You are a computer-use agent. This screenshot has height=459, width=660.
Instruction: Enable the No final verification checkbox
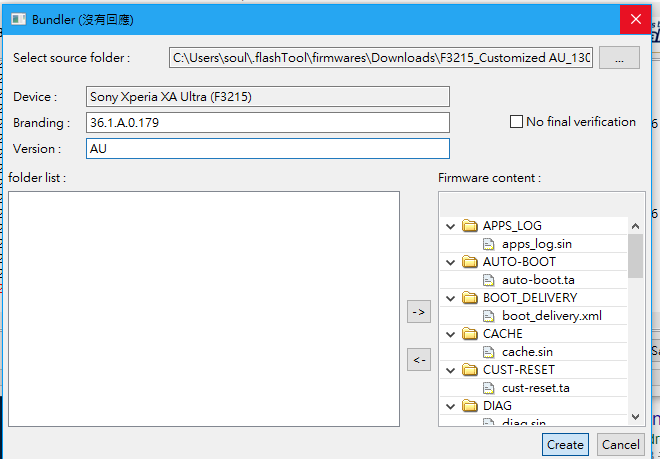click(516, 122)
